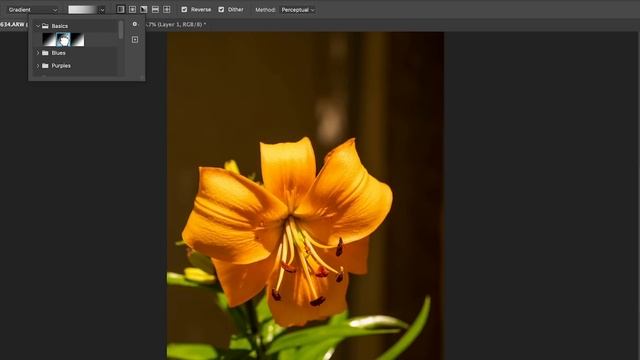Click the orange lily image on canvas
640x360 pixels.
point(305,196)
